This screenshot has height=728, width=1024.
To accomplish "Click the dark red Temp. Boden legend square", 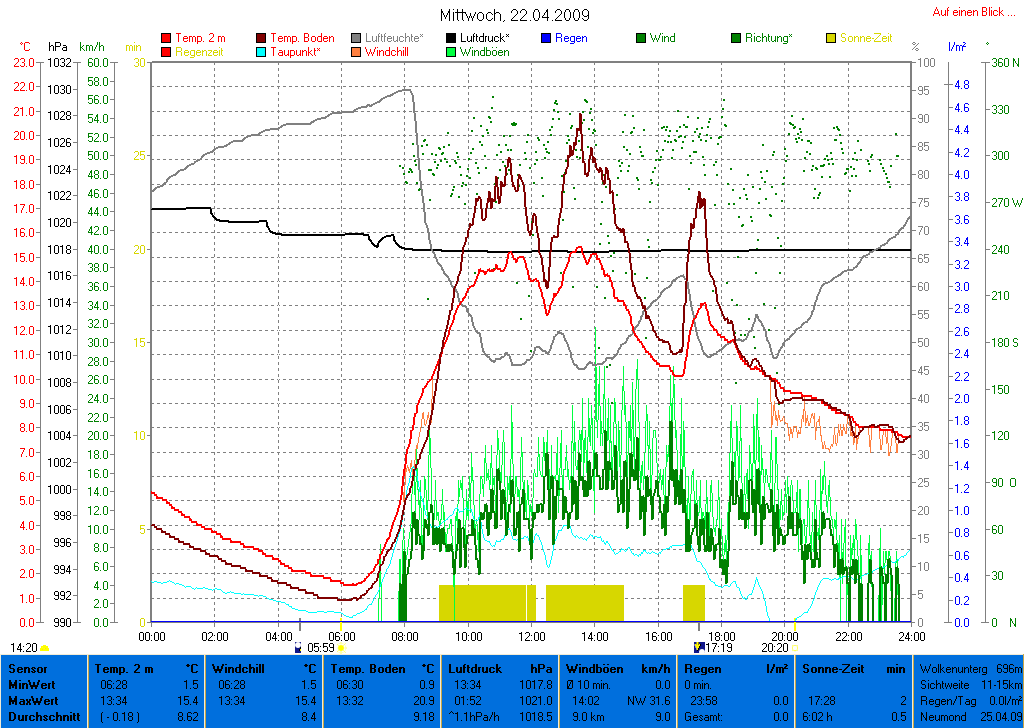I will pyautogui.click(x=262, y=39).
